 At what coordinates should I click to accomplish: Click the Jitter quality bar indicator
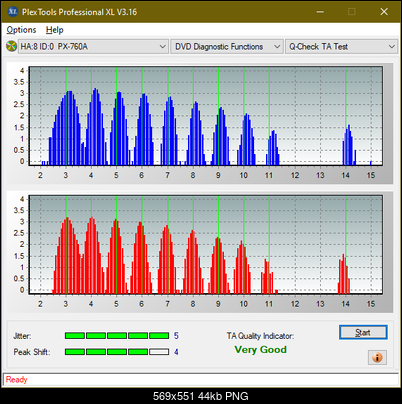click(x=117, y=335)
